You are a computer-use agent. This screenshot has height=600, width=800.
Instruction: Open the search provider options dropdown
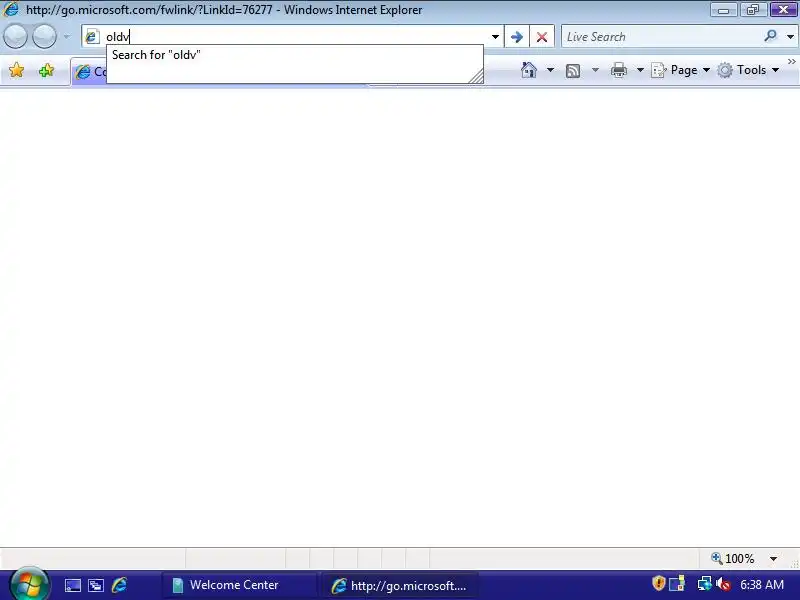[790, 37]
